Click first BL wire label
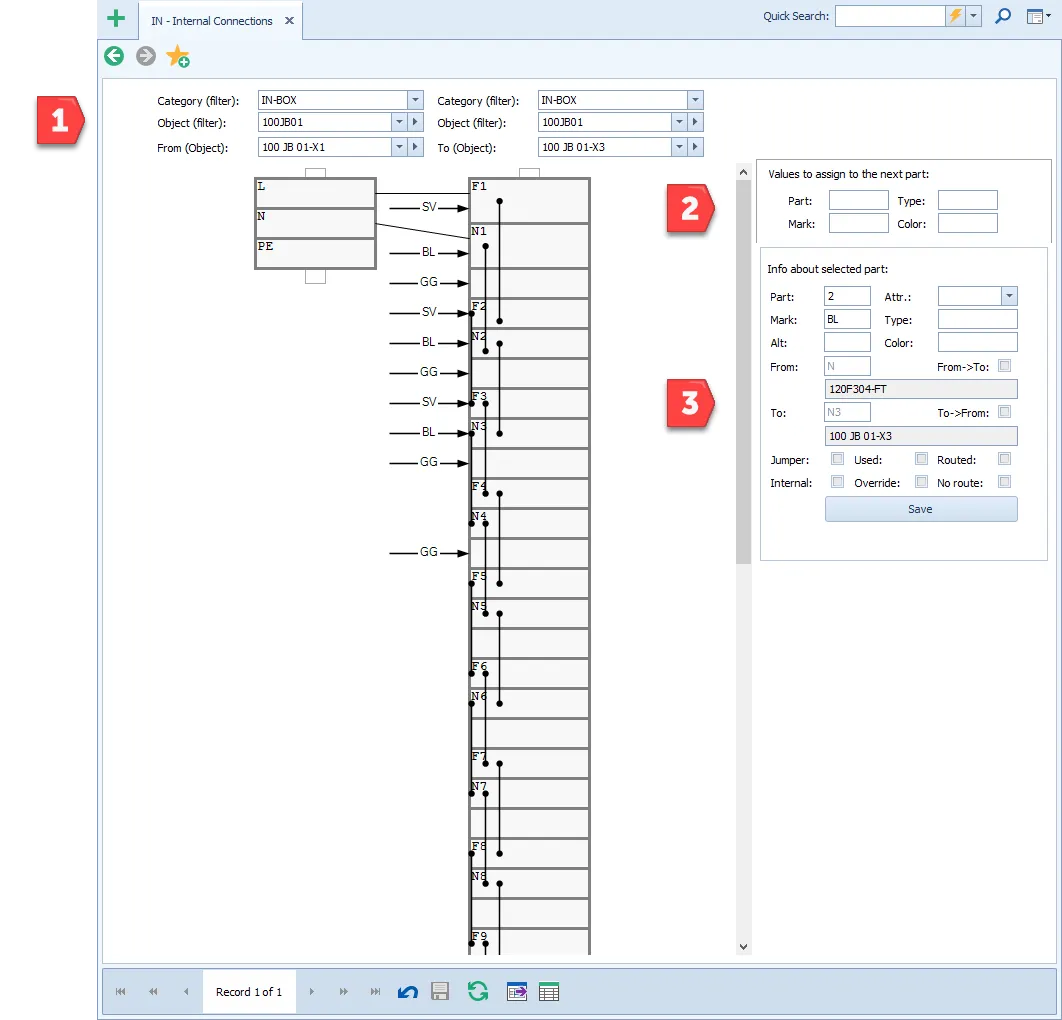This screenshot has width=1062, height=1020. [428, 252]
